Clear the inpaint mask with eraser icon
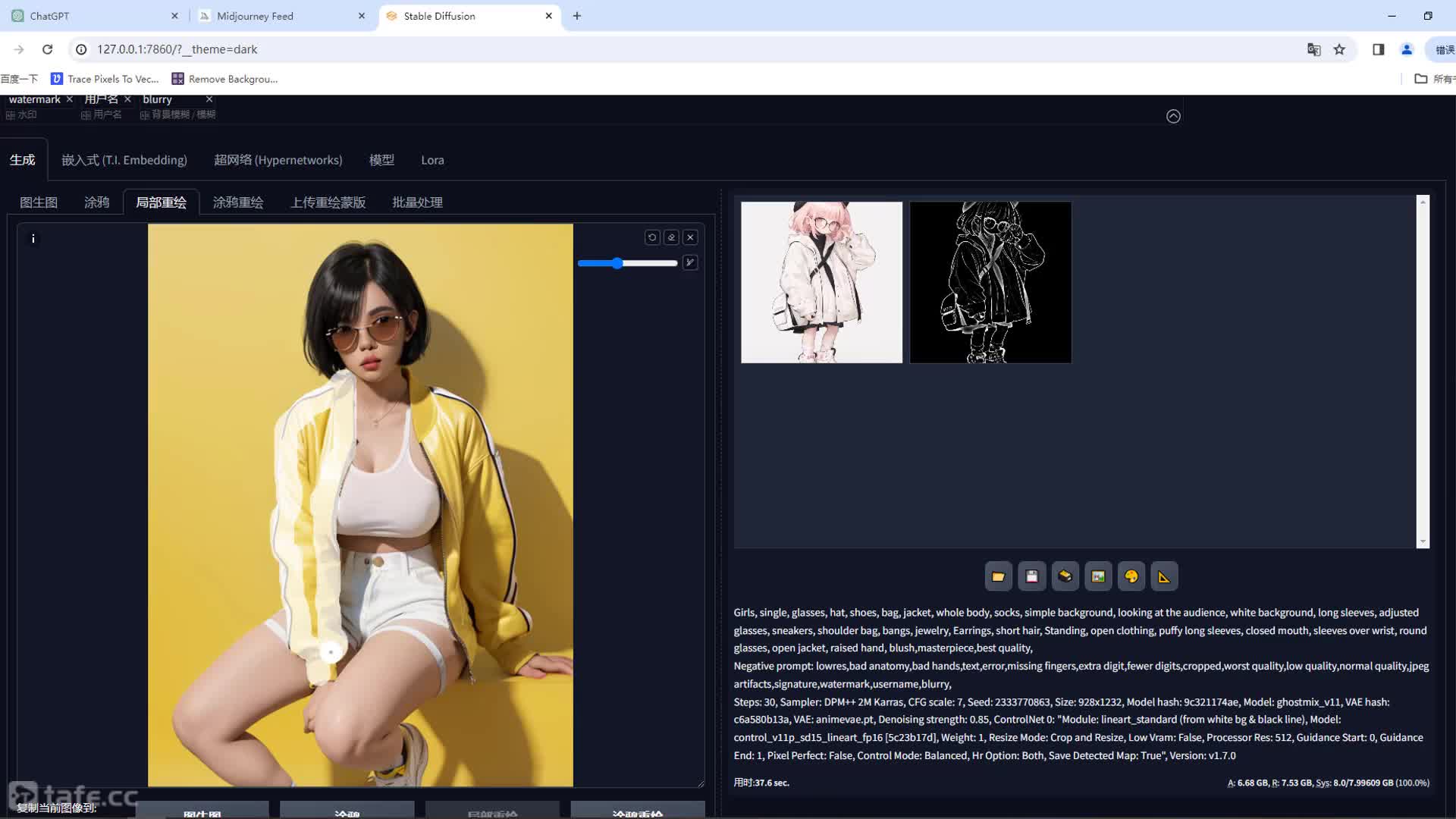This screenshot has height=819, width=1456. click(671, 237)
